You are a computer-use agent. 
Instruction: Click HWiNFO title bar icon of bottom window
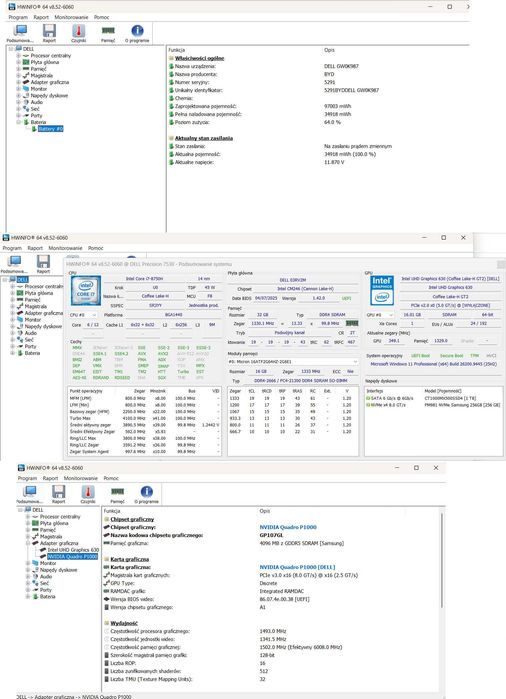pyautogui.click(x=21, y=468)
